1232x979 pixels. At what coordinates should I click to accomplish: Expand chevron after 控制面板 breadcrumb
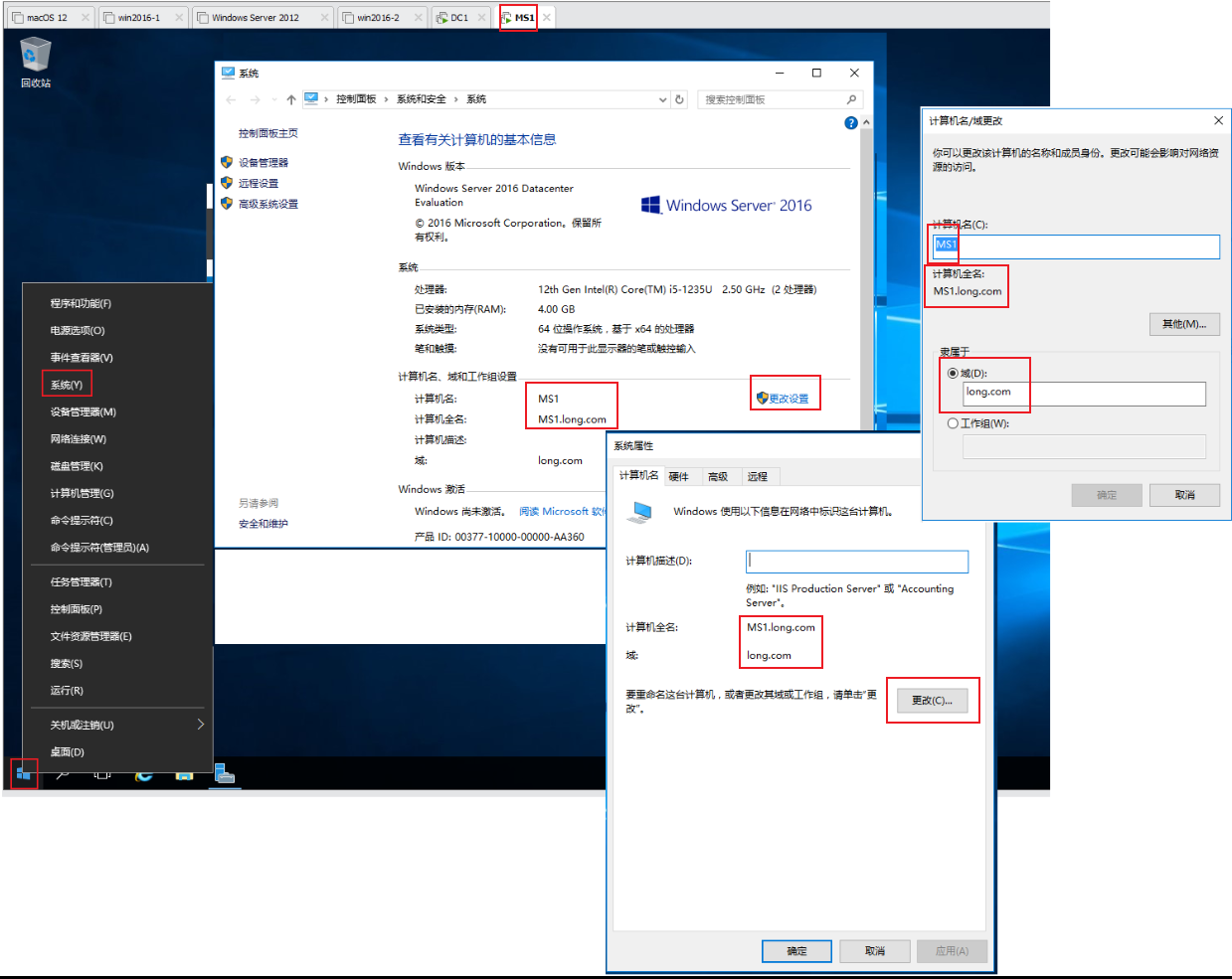tap(387, 99)
